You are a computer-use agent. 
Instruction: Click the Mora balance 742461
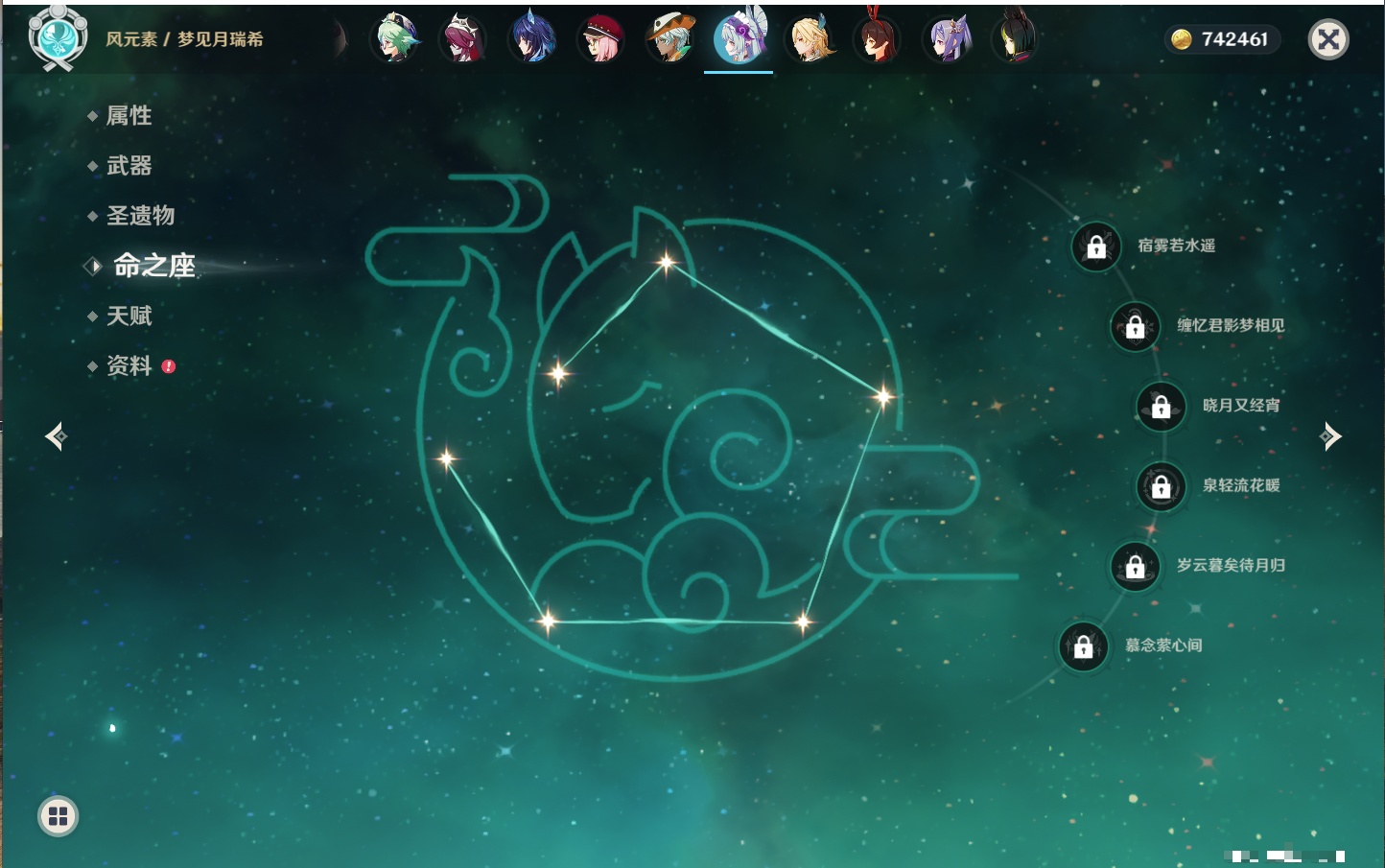coord(1234,39)
